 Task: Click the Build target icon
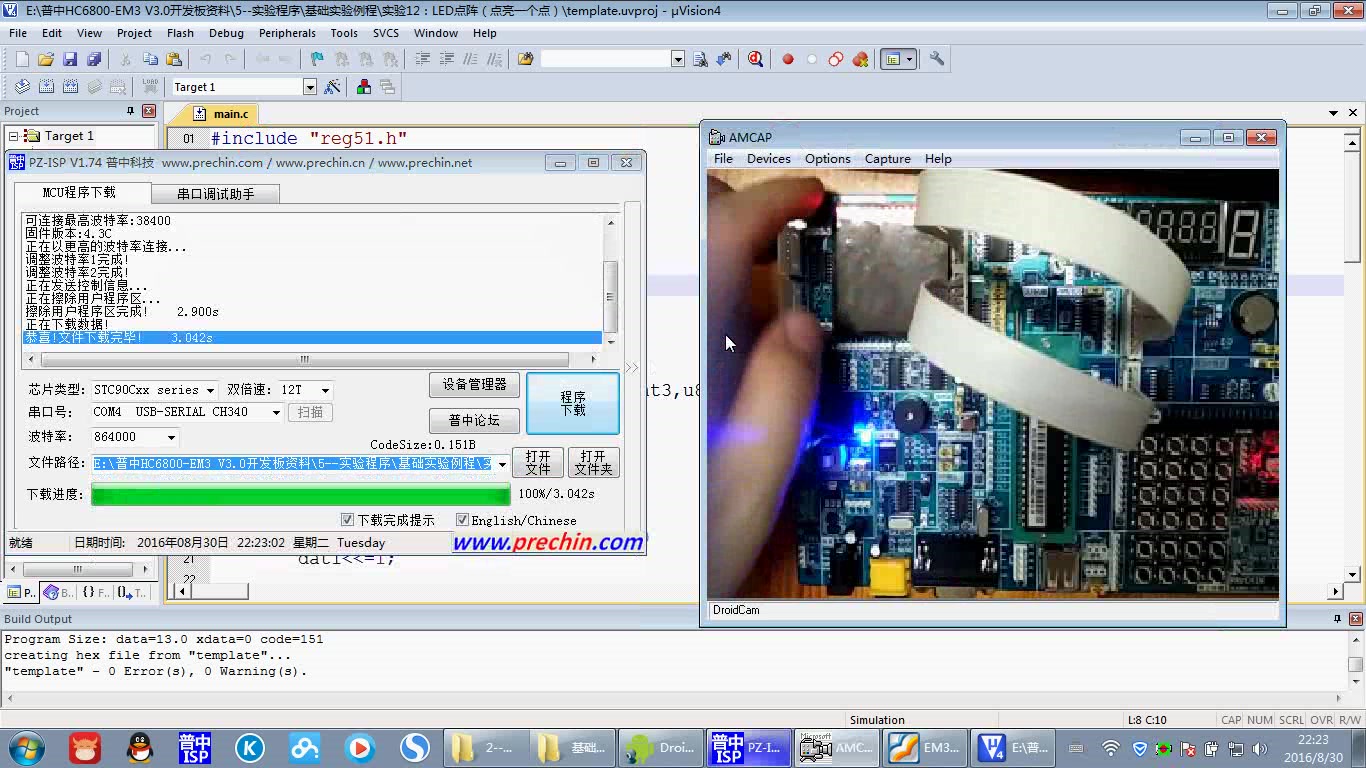point(46,87)
